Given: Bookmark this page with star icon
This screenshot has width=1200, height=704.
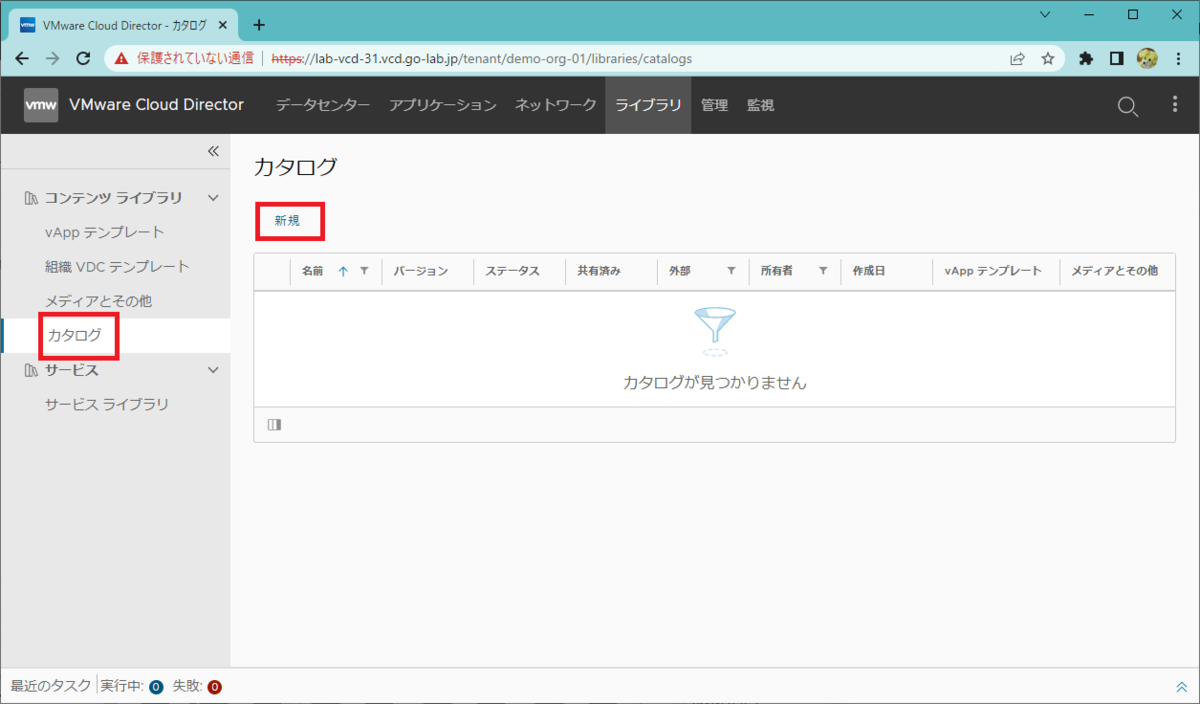Looking at the screenshot, I should coord(1047,59).
